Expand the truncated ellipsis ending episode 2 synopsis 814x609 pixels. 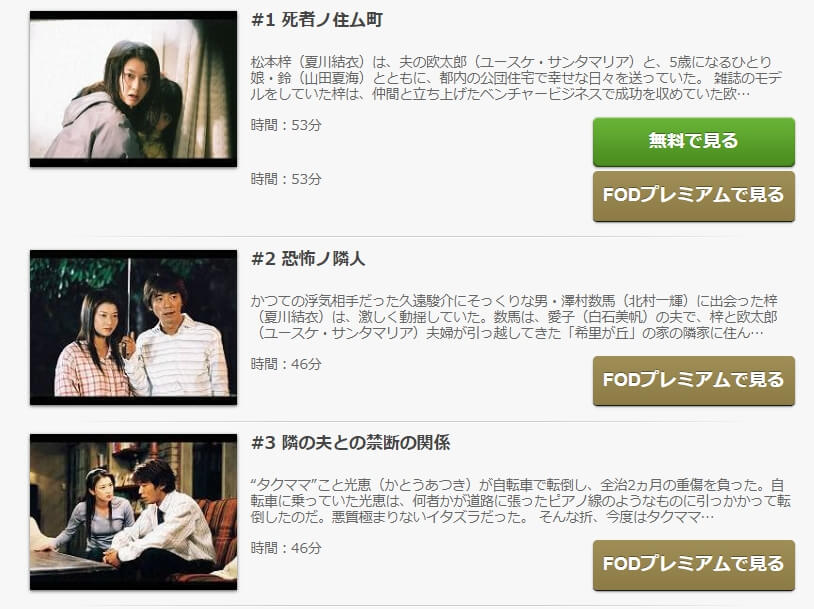coord(757,333)
